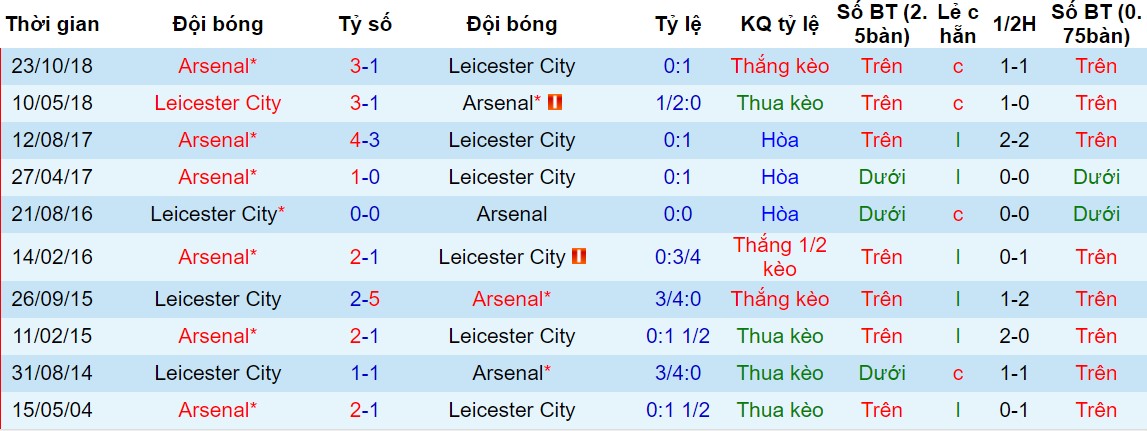
Task: Click handicap odds 0:3/4 on 14/02/16
Action: pyautogui.click(x=678, y=257)
